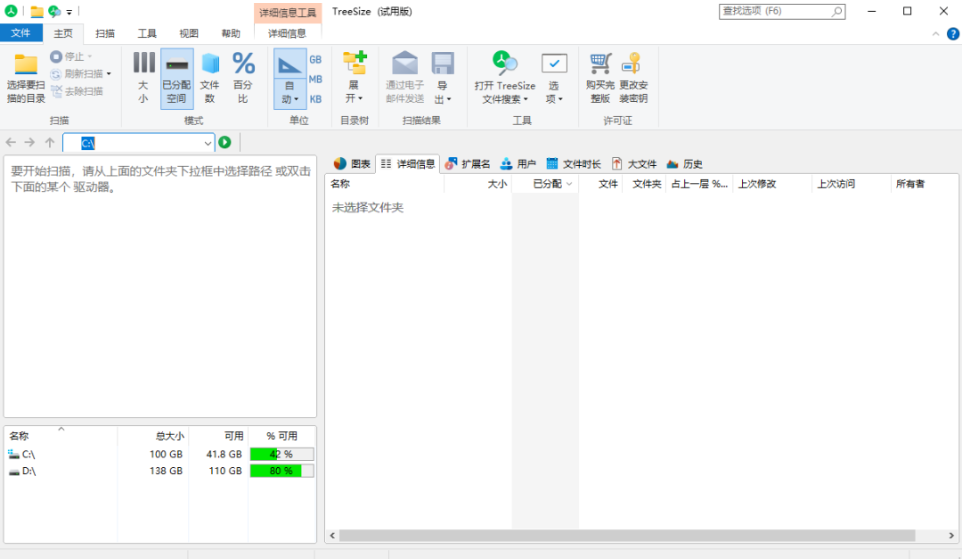Click the Buy Full Version cart icon
963x559 pixels.
(600, 63)
